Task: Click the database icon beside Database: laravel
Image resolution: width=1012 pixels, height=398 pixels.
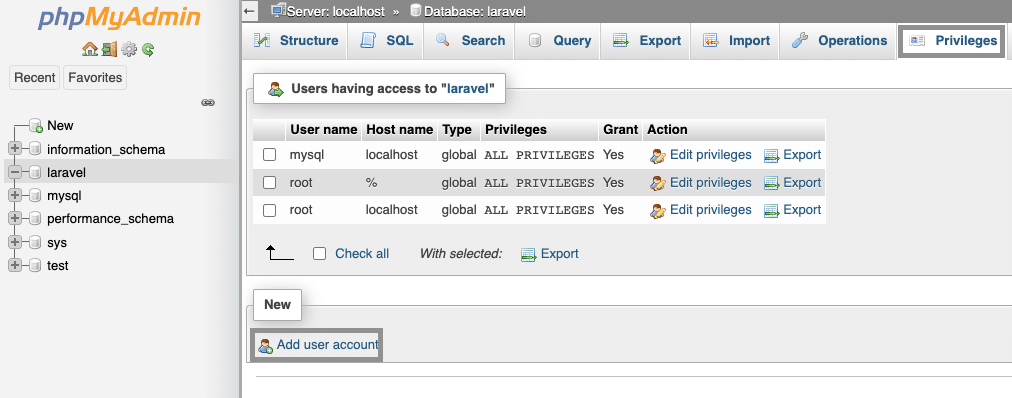Action: coord(416,11)
